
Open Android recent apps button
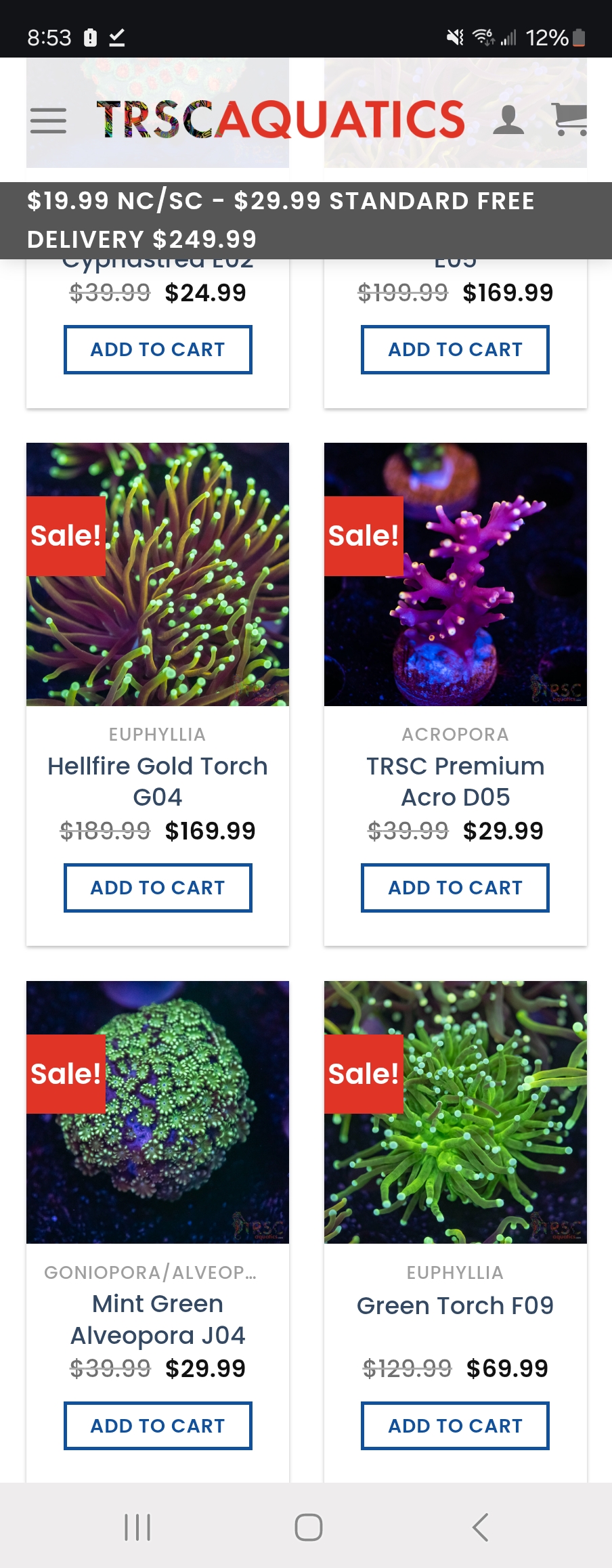pyautogui.click(x=137, y=1527)
